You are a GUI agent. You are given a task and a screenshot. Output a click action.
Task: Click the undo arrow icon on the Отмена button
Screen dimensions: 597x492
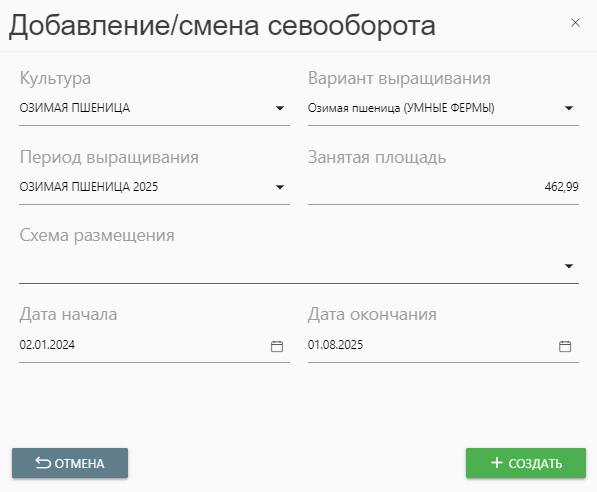(43, 463)
